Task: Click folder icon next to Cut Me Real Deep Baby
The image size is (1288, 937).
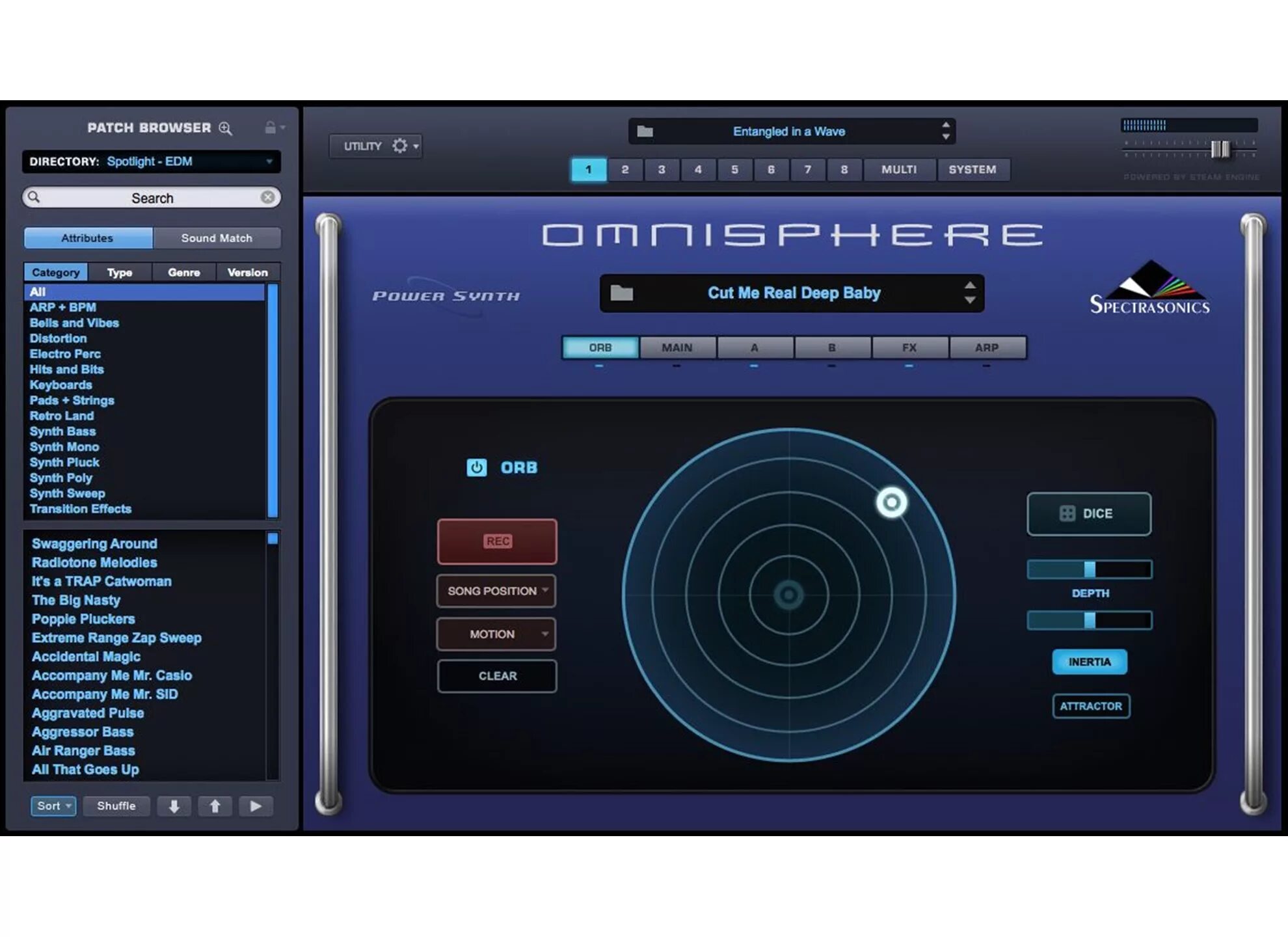Action: (621, 293)
